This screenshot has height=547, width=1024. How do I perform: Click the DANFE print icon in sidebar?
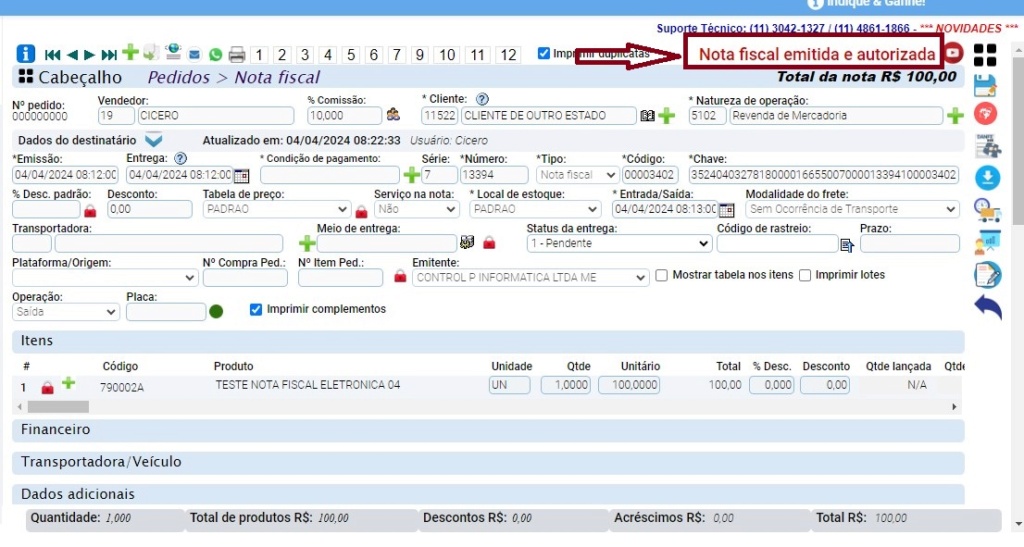(987, 146)
